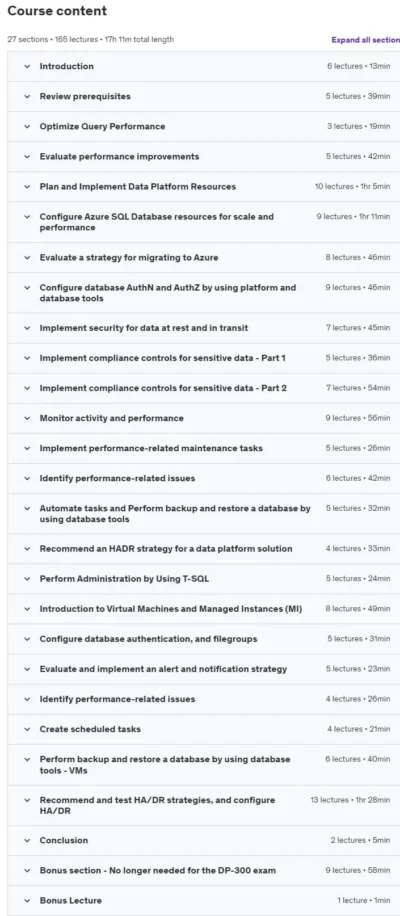This screenshot has height=916, width=400.
Task: Toggle the Bonus Lecture chevron
Action: tap(27, 900)
